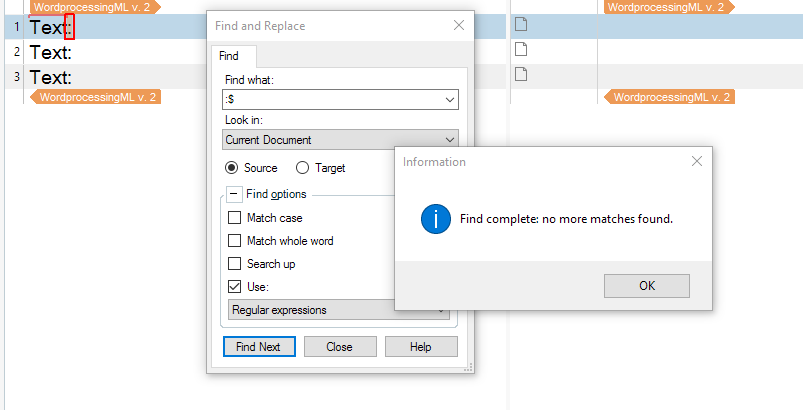
Task: Click the document icon in segment 2
Action: pyautogui.click(x=520, y=50)
